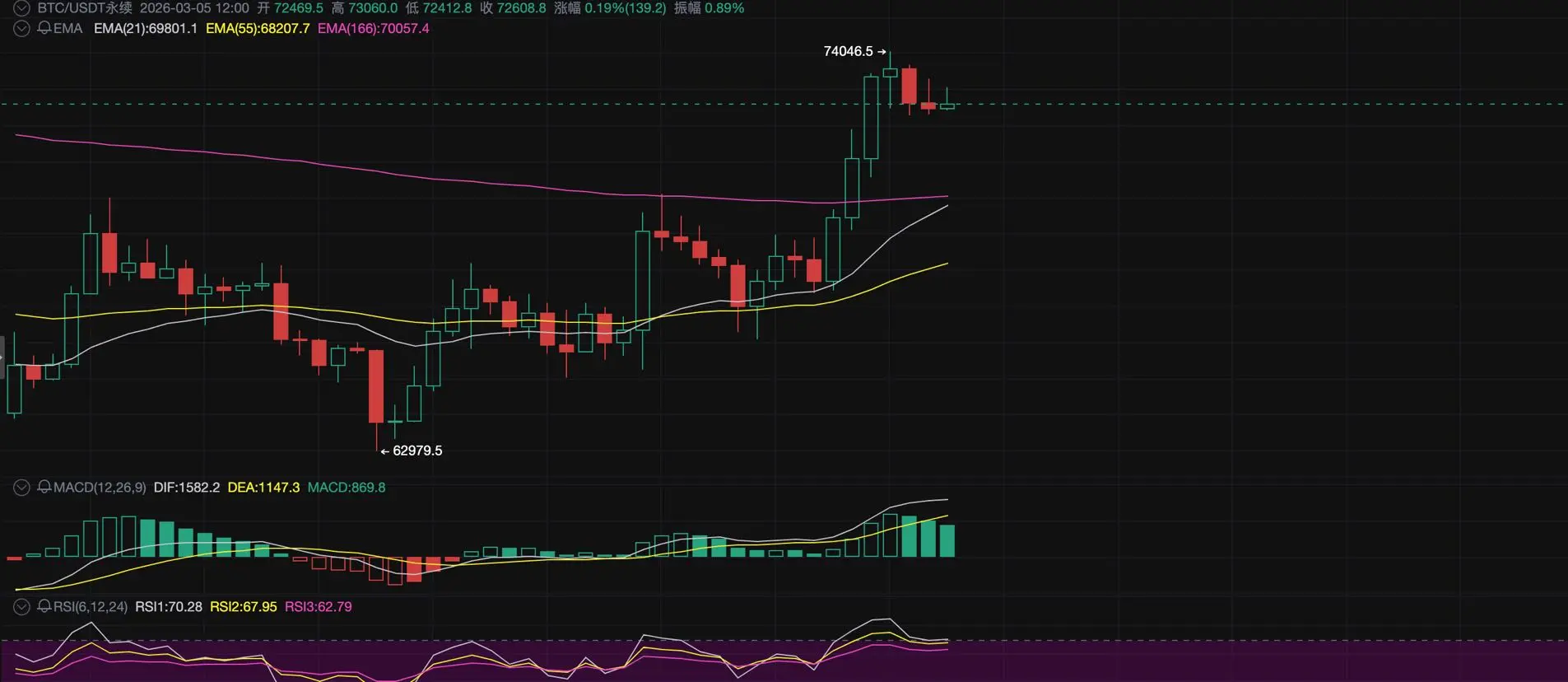Click the 振幅 0.89% amplitude value
Viewport: 1568px width, 682px height.
709,8
